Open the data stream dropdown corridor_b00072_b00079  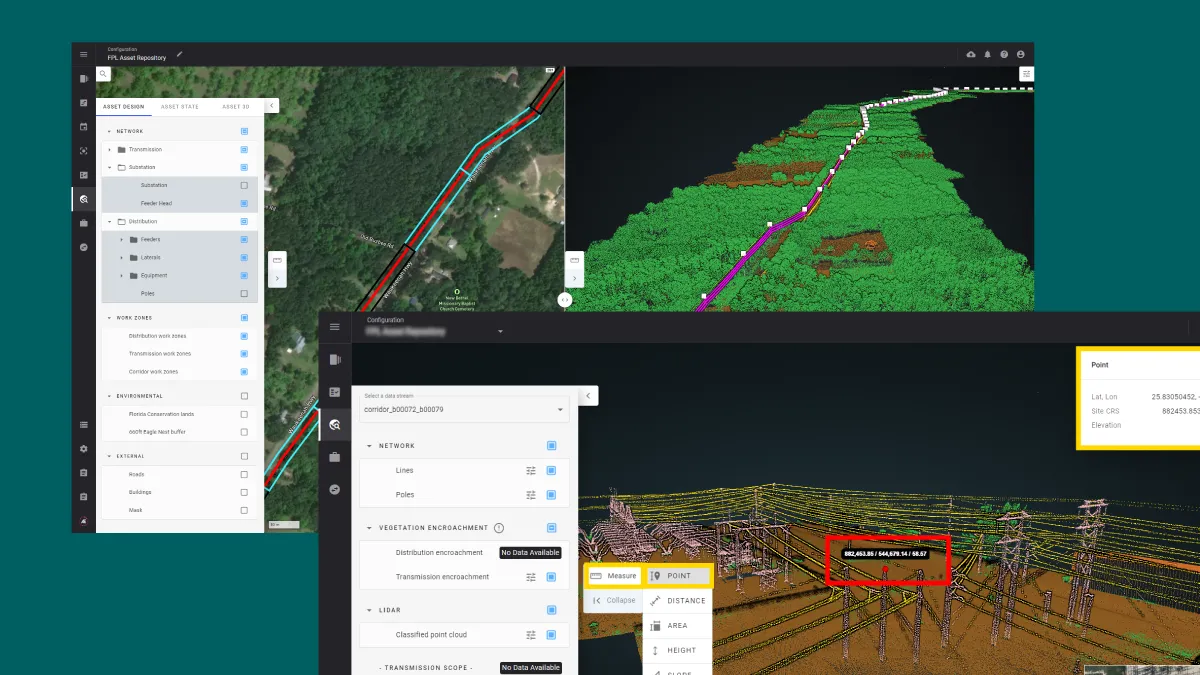464,409
